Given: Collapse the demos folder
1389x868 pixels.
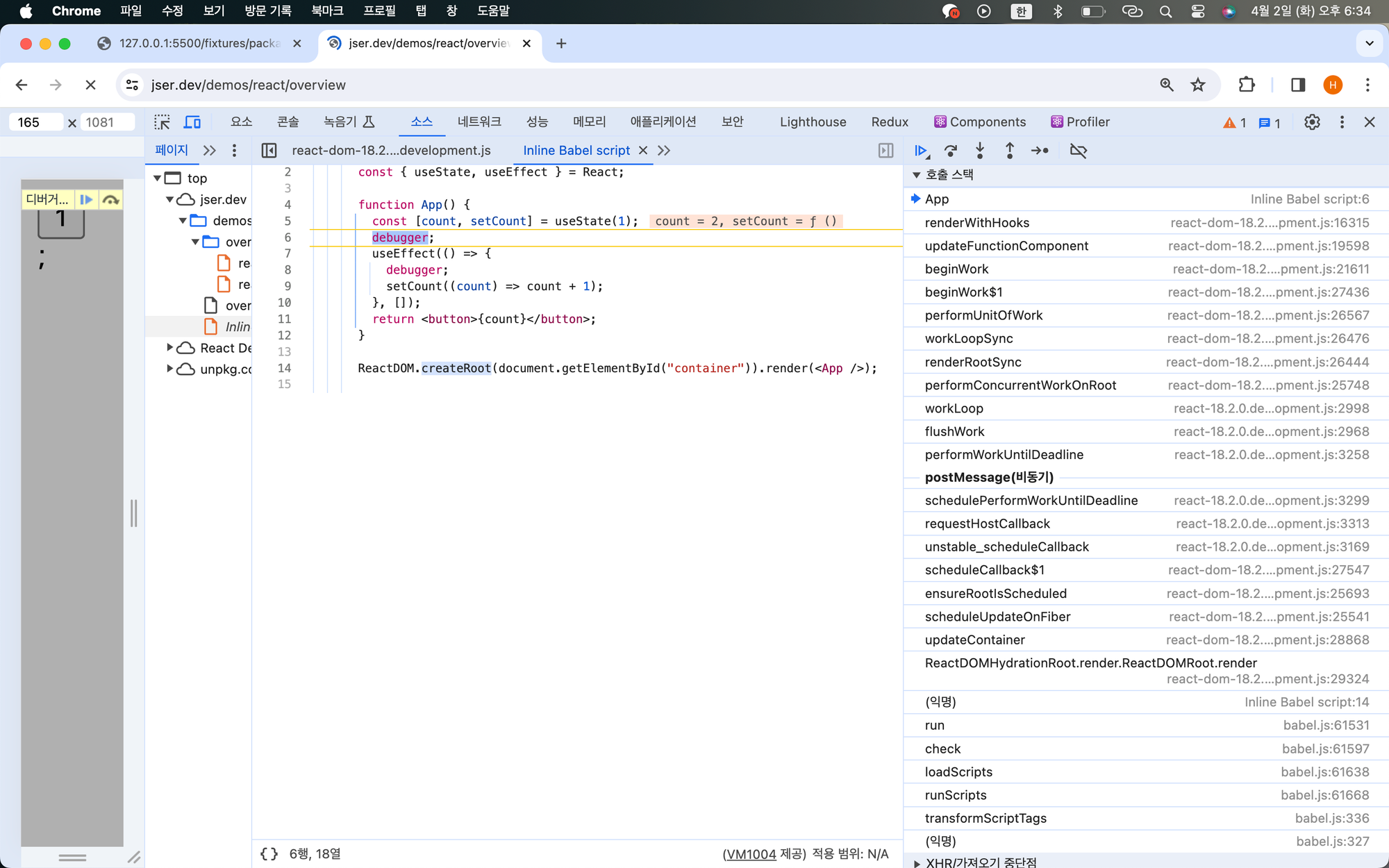Looking at the screenshot, I should click(x=183, y=221).
